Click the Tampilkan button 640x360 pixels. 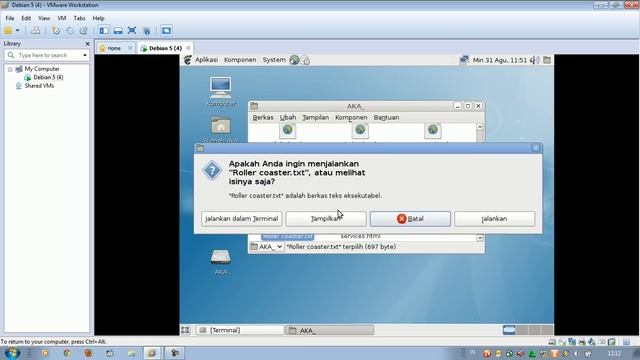click(x=326, y=219)
